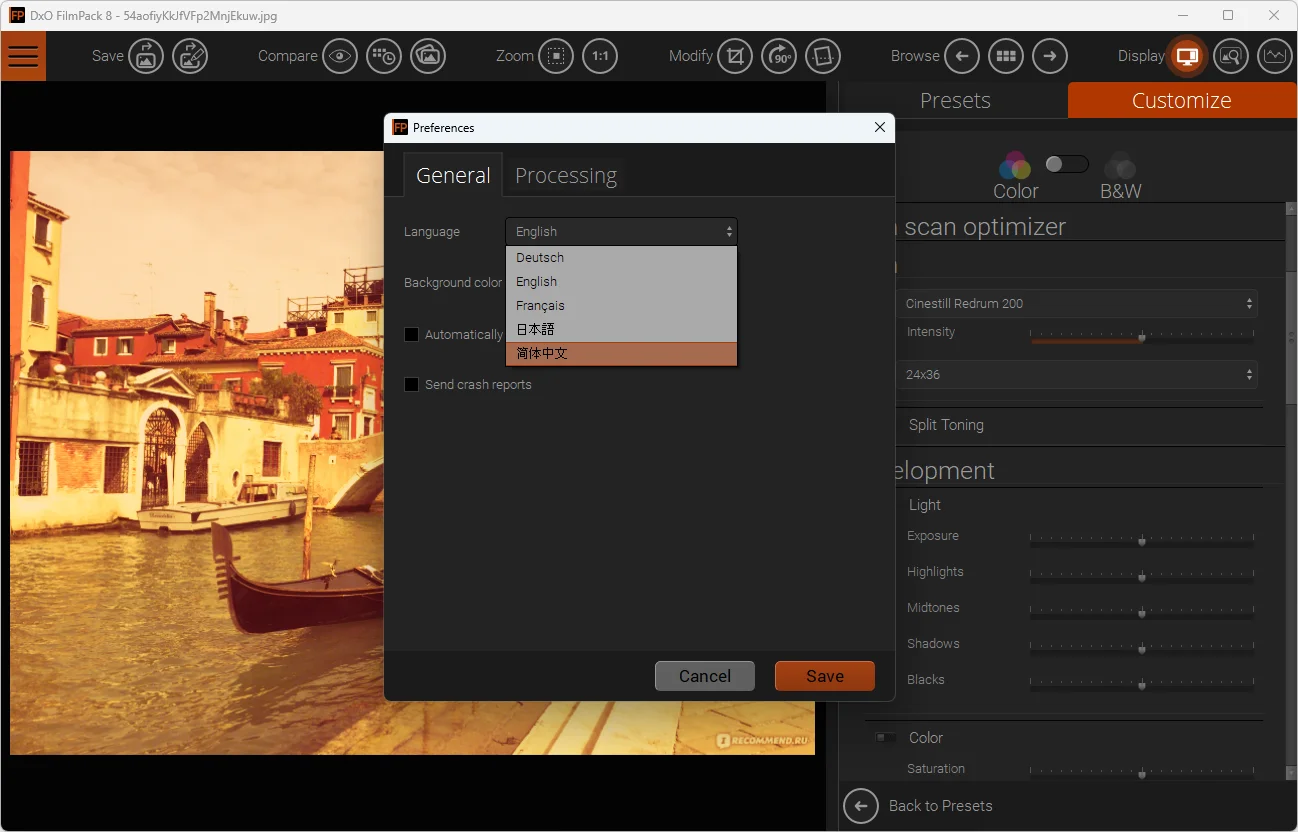Click the Compare eye icon
This screenshot has width=1298, height=832.
click(x=341, y=56)
